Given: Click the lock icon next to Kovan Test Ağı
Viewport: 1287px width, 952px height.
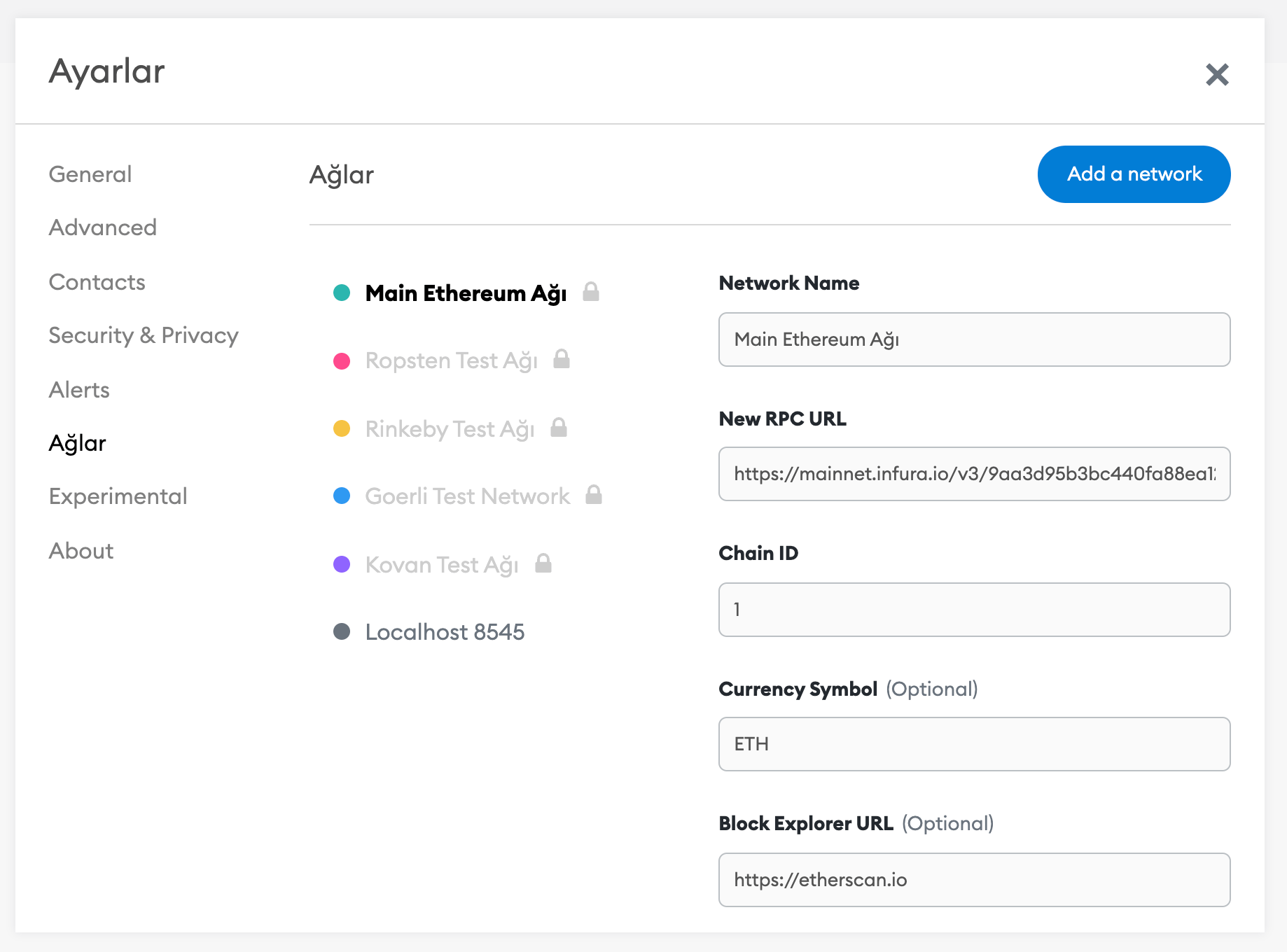Looking at the screenshot, I should coord(543,563).
